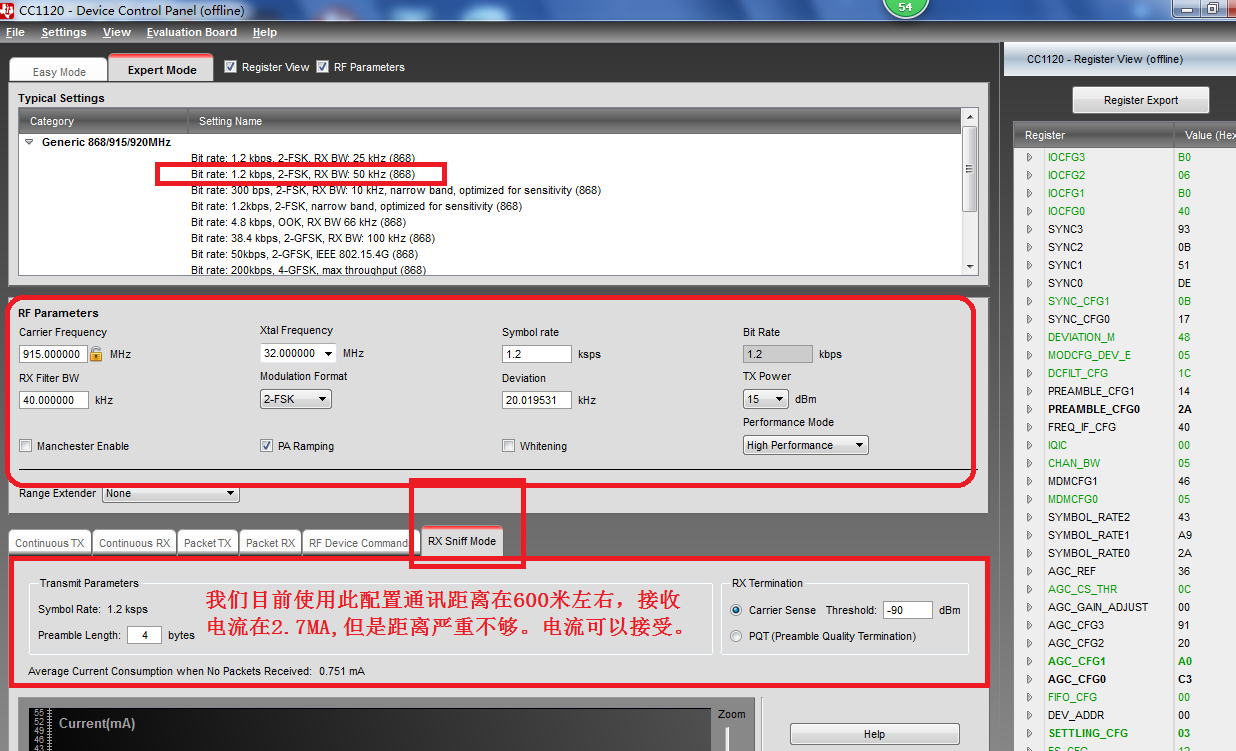Open the Range Extender dropdown
The width and height of the screenshot is (1236, 751).
pos(171,493)
